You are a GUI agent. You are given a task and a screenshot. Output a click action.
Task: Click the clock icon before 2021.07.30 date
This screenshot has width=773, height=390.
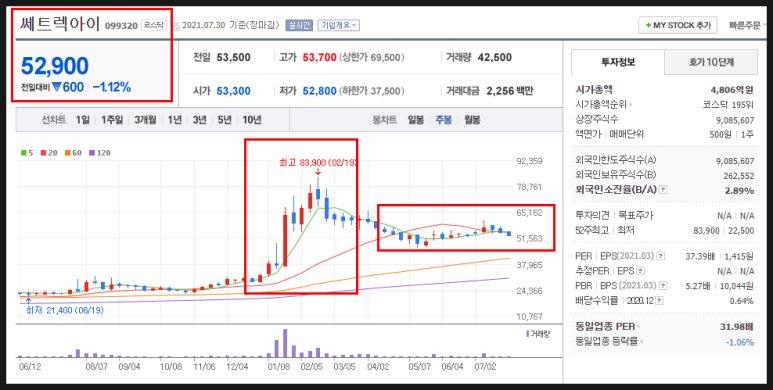(x=176, y=26)
